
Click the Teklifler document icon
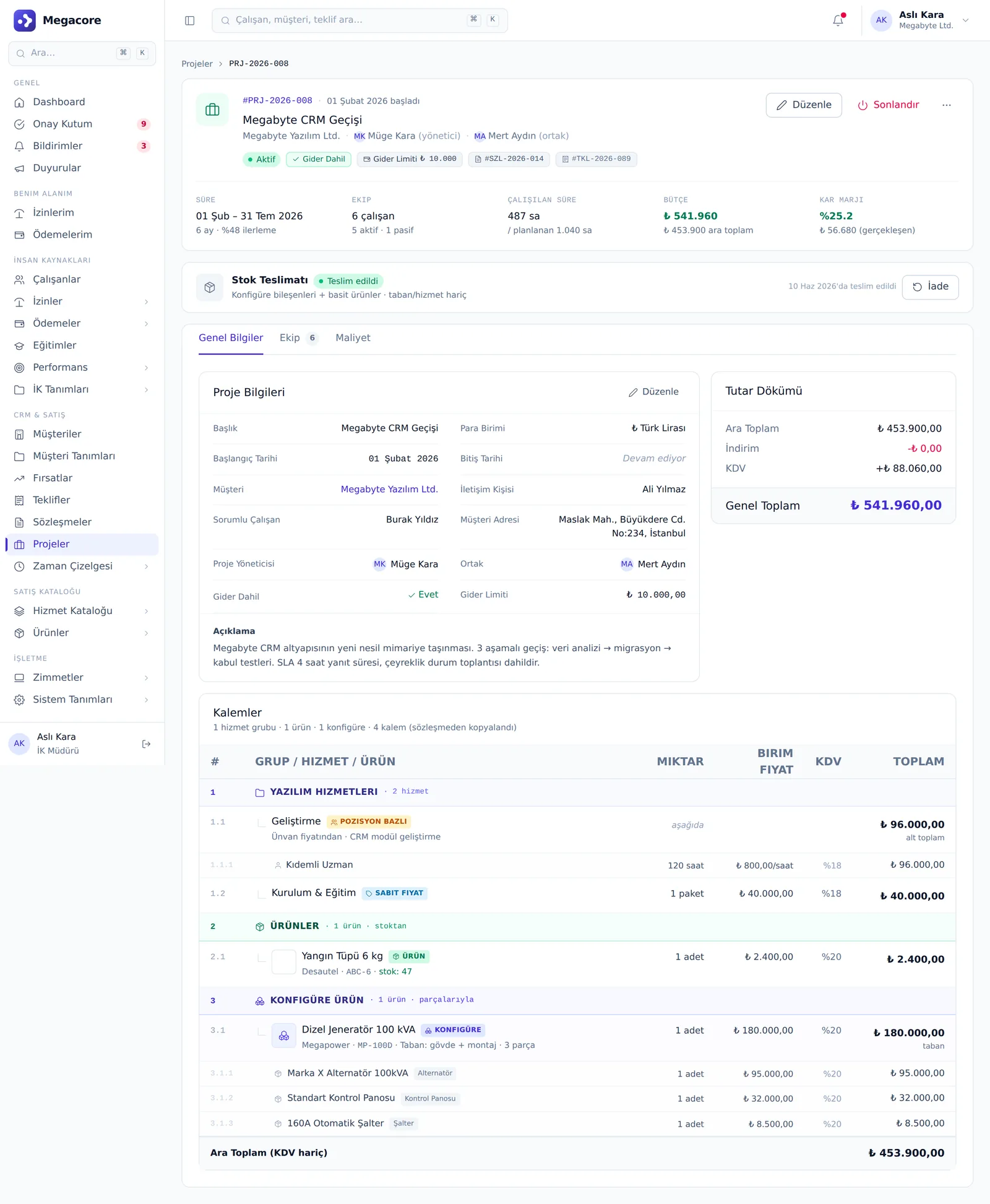(20, 500)
